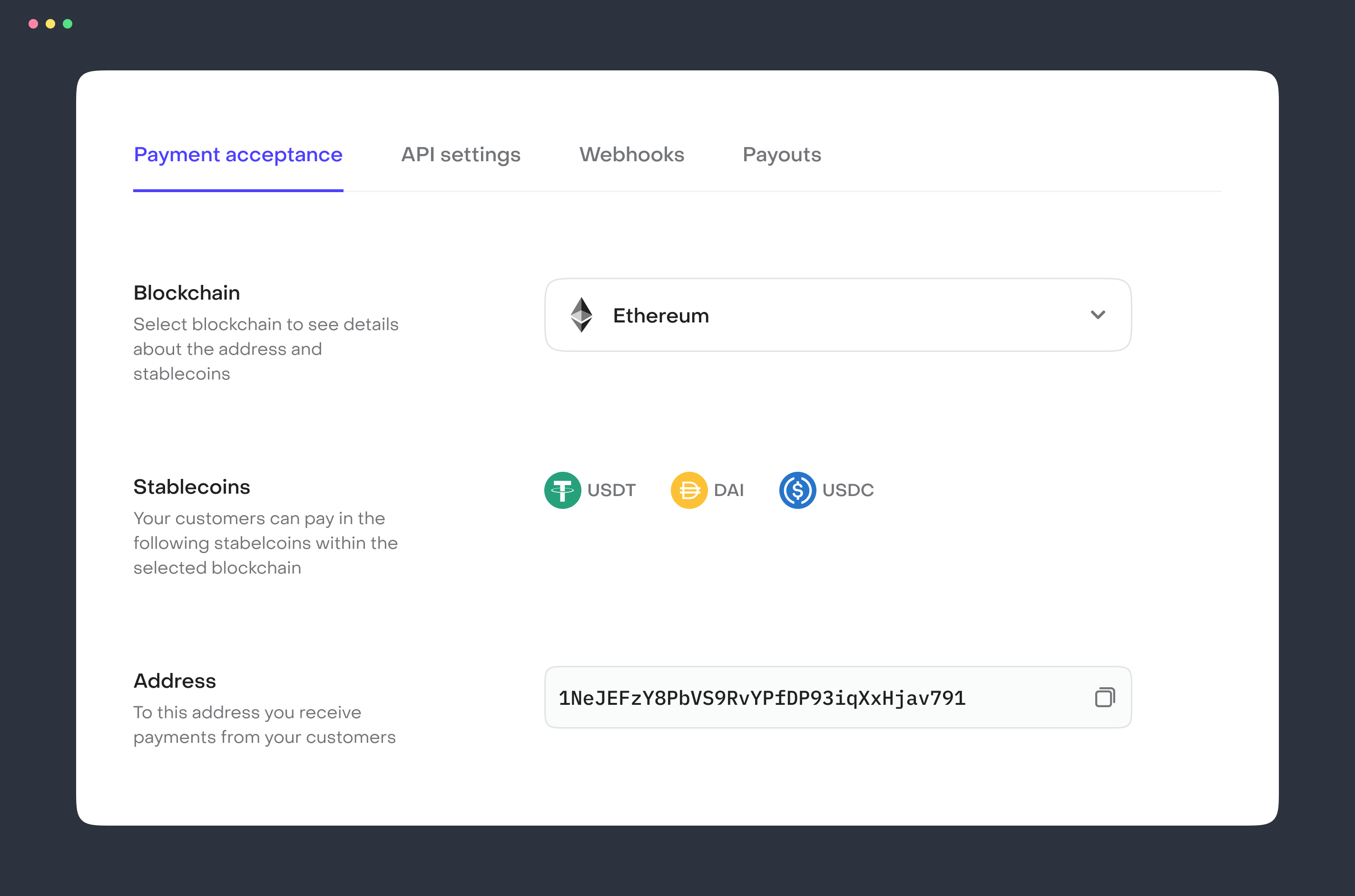The height and width of the screenshot is (896, 1355).
Task: Click the red window close dot
Action: pos(33,23)
